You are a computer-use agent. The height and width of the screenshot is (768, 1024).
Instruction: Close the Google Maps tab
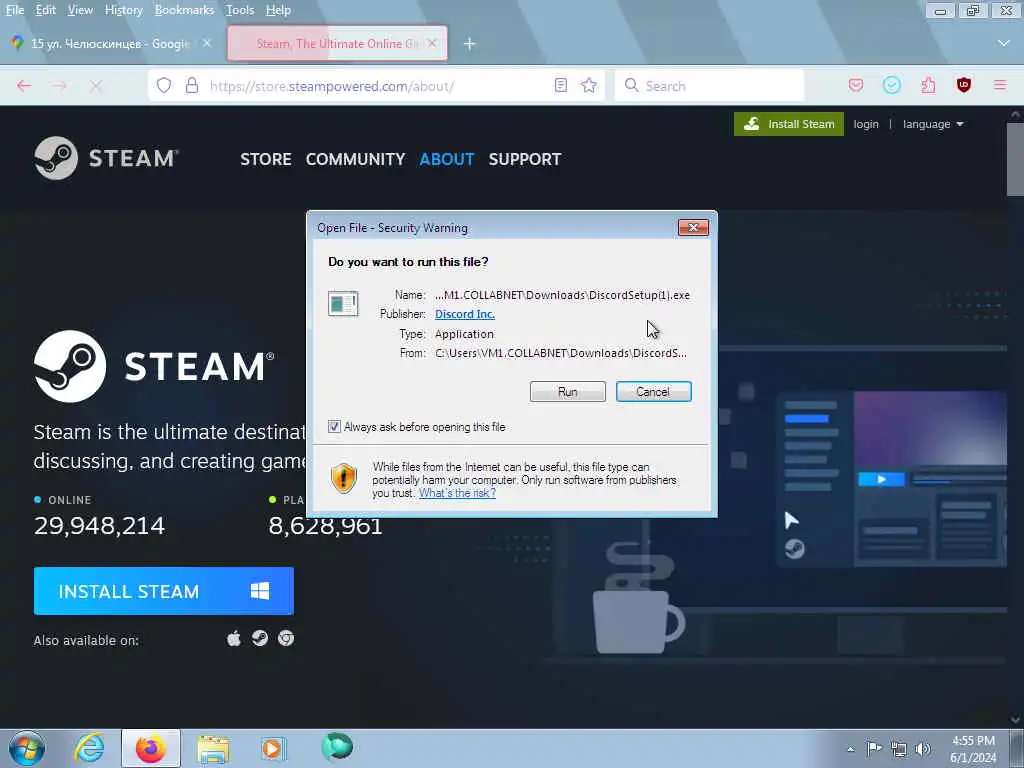click(x=206, y=43)
